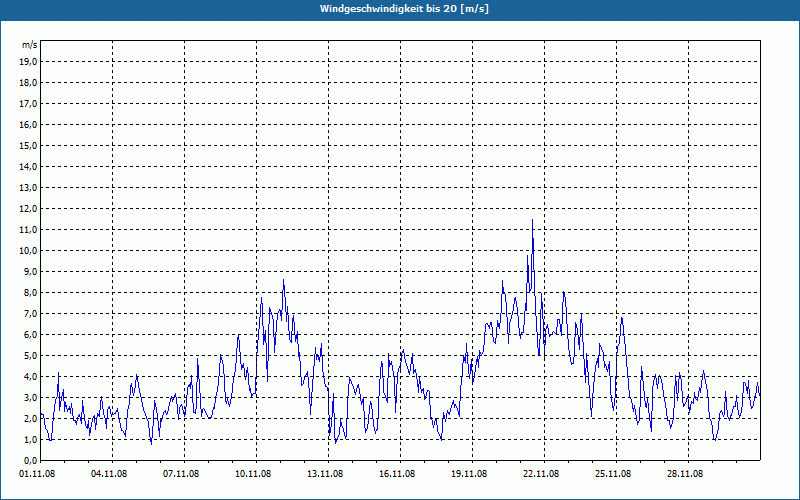
Task: Click the 4,0 y-axis label
Action: coord(30,377)
